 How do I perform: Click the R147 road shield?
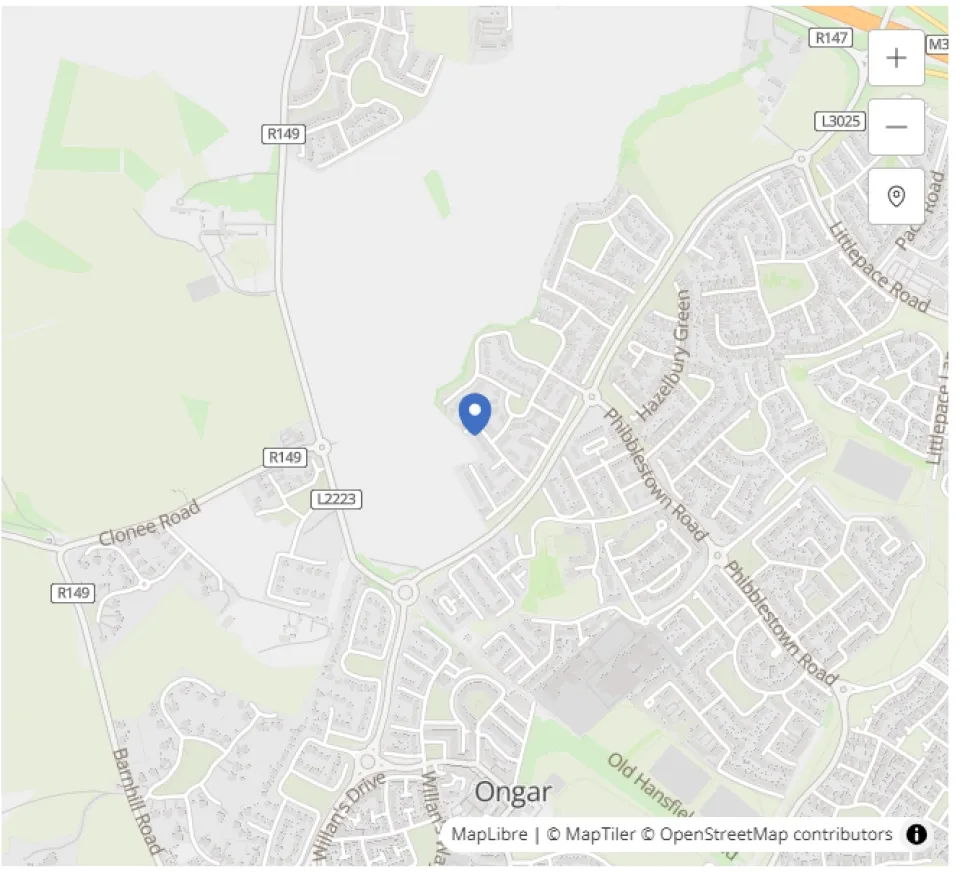pyautogui.click(x=831, y=38)
